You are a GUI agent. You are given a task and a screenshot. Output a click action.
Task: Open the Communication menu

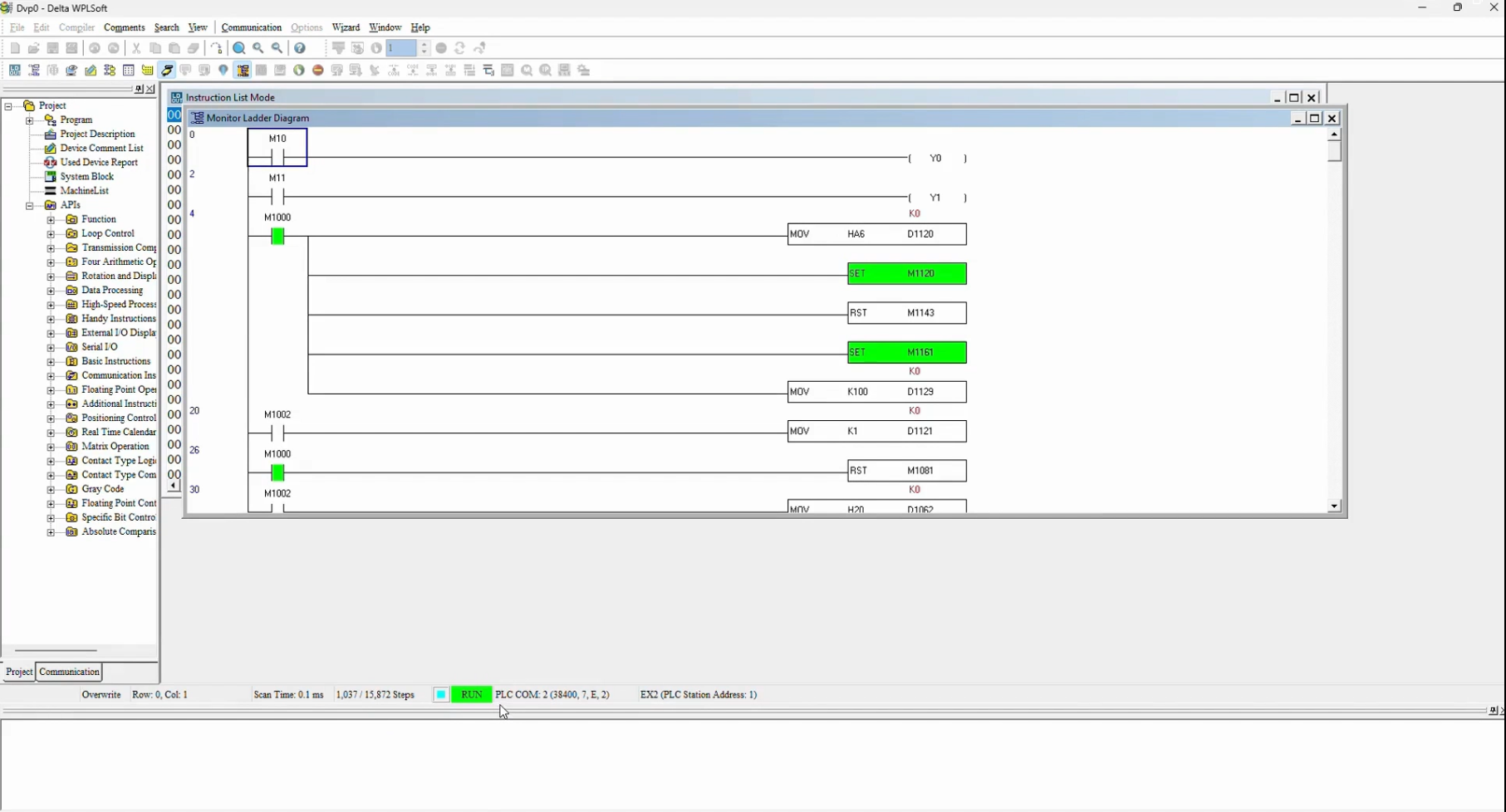point(251,27)
